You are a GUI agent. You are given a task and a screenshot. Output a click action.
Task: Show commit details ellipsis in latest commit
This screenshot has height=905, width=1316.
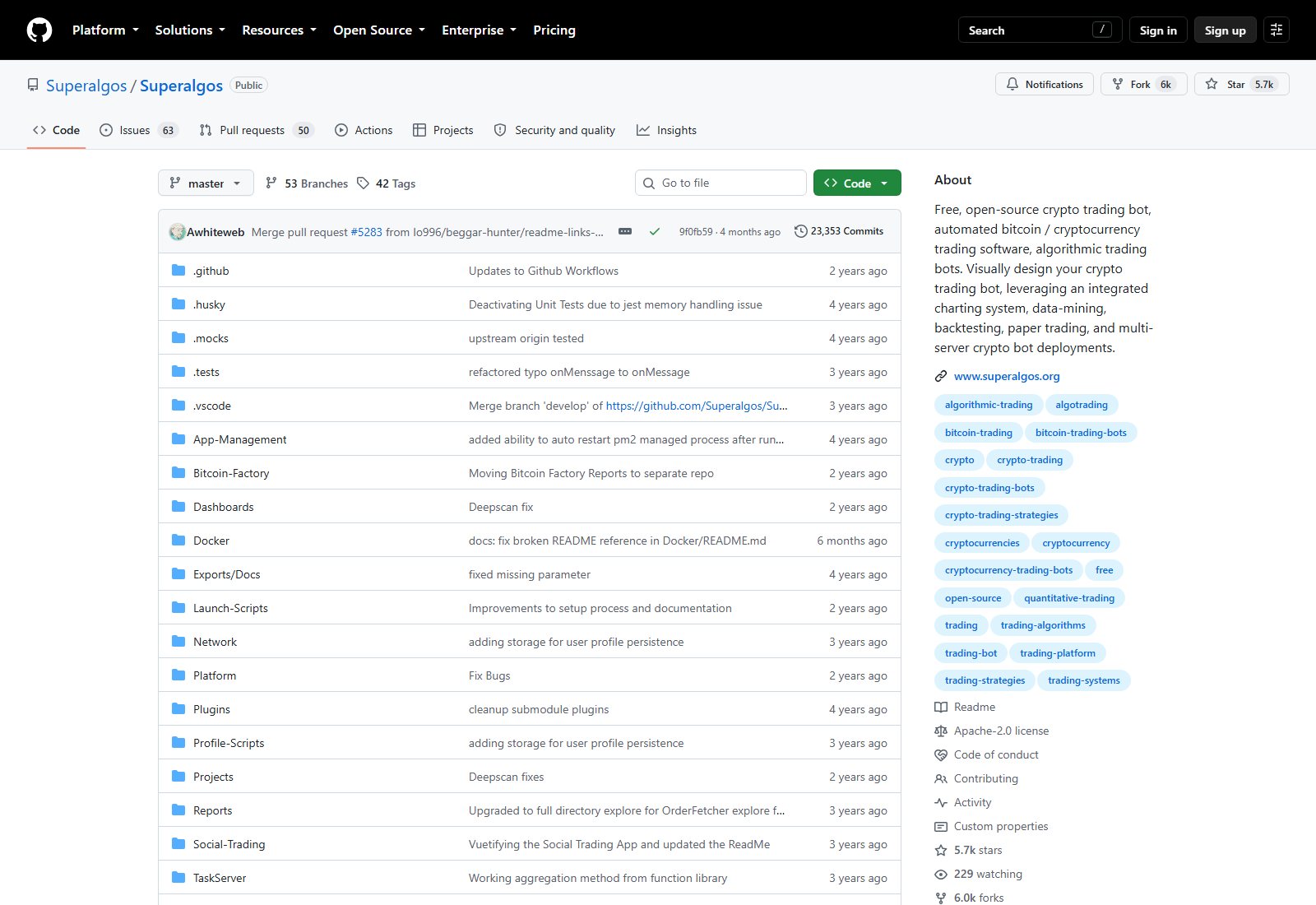(625, 231)
